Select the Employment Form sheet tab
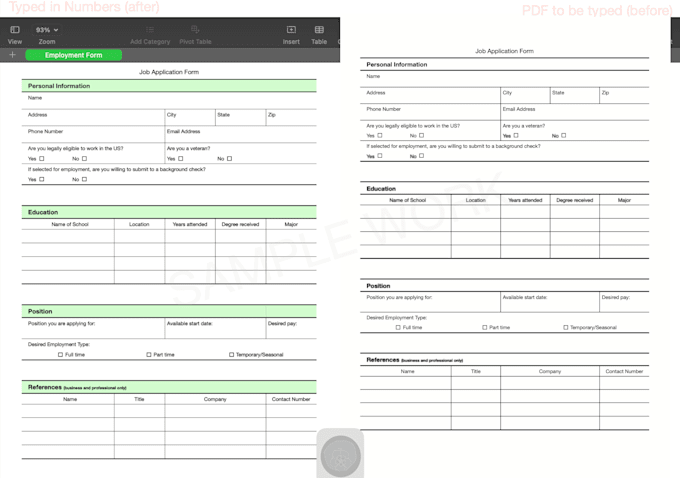 pyautogui.click(x=74, y=55)
